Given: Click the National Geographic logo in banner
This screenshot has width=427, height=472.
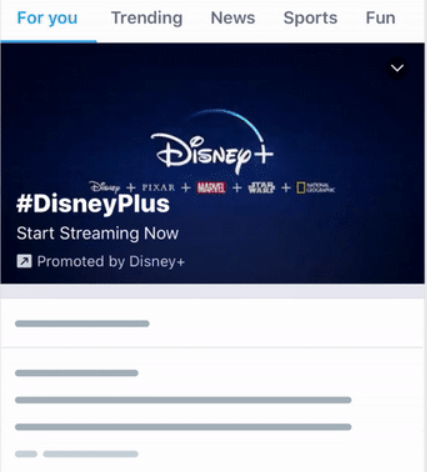Looking at the screenshot, I should click(315, 188).
